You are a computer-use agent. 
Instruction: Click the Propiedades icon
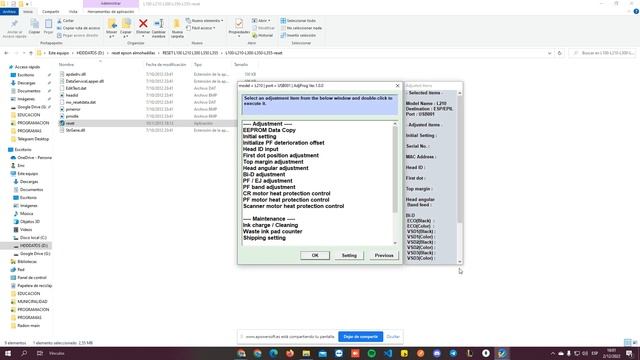pyautogui.click(x=239, y=24)
